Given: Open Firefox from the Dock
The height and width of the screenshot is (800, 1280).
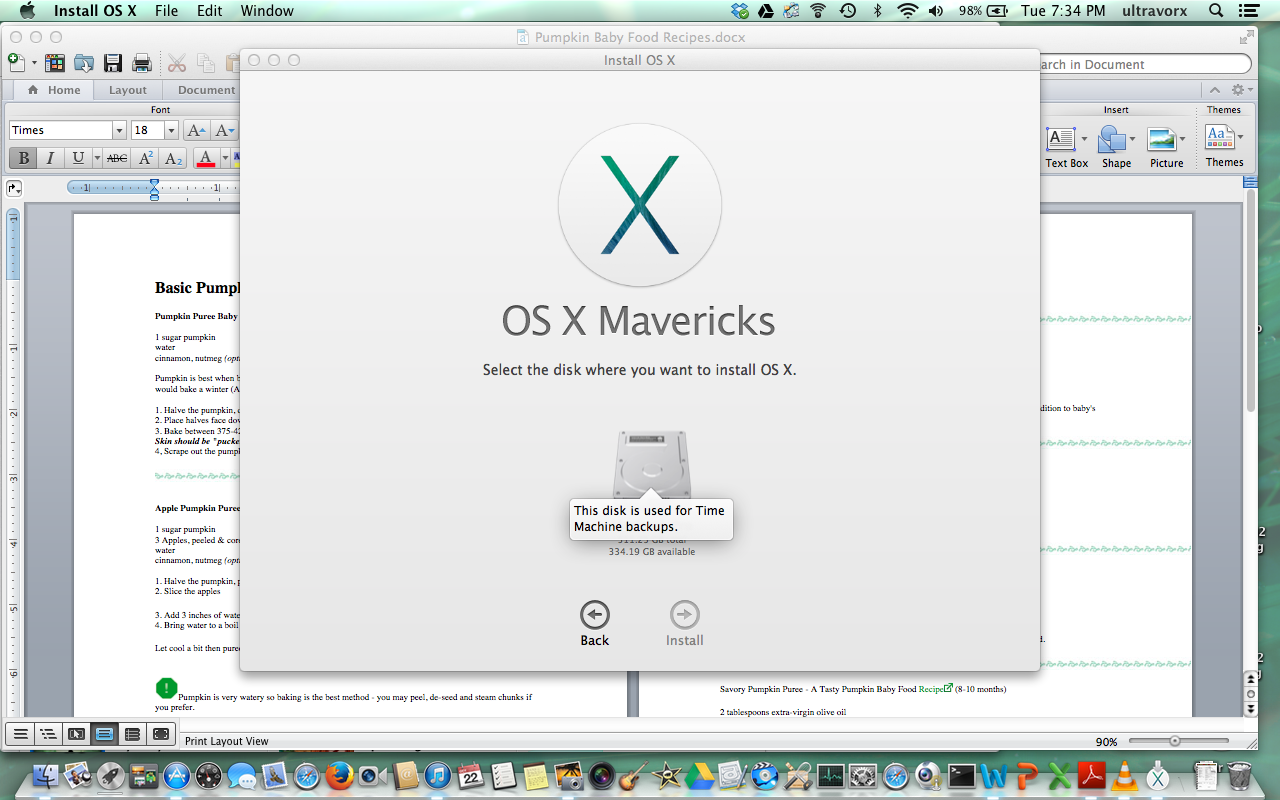Looking at the screenshot, I should (340, 775).
